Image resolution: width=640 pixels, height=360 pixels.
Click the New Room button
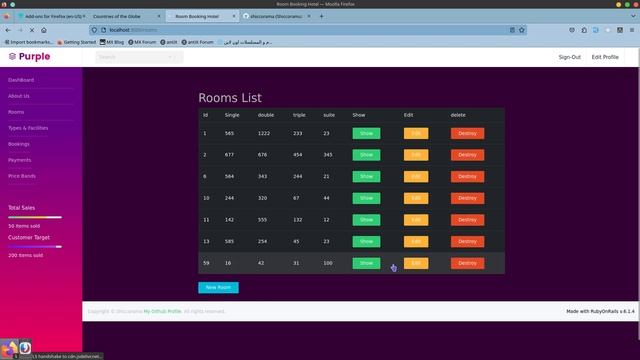pyautogui.click(x=218, y=287)
